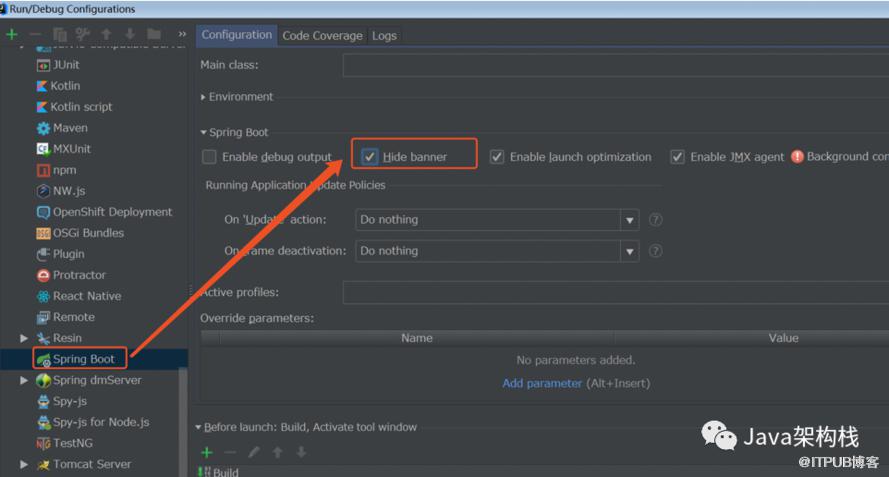Click the Add parameter link
889x477 pixels.
click(x=542, y=383)
